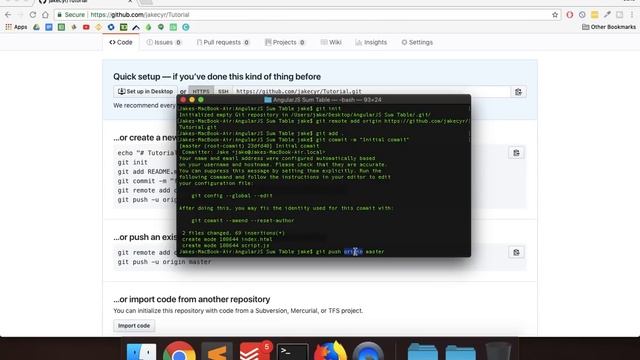
Task: Close the jakecyr/Tutorial browser tab
Action: [x=130, y=2]
